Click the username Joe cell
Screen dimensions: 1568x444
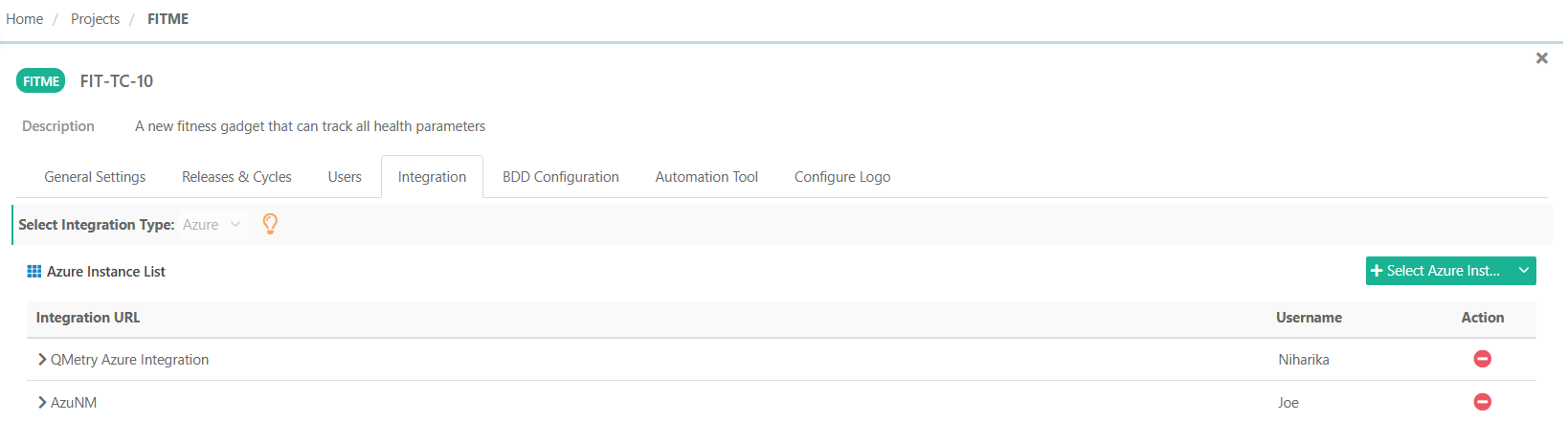(1288, 403)
